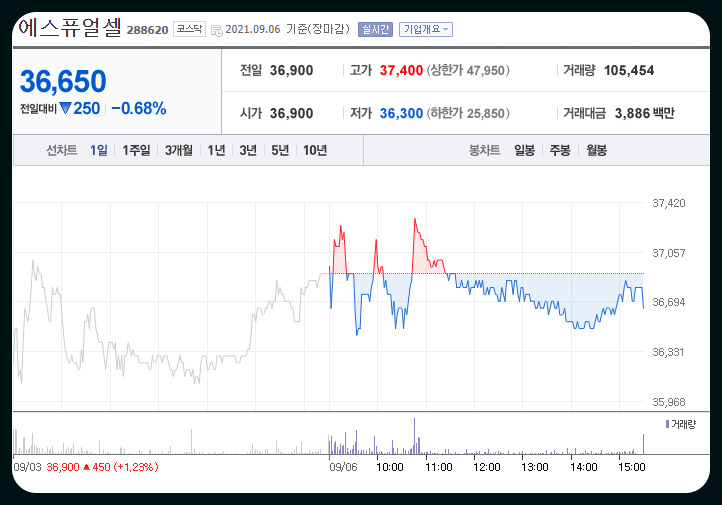Click the 09/03 previous close summary
This screenshot has height=505, width=722.
click(86, 467)
